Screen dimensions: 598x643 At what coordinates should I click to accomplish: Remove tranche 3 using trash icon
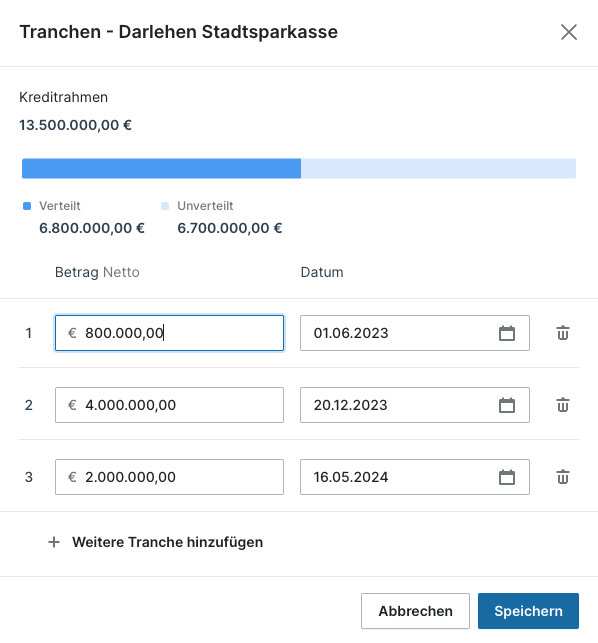(563, 477)
